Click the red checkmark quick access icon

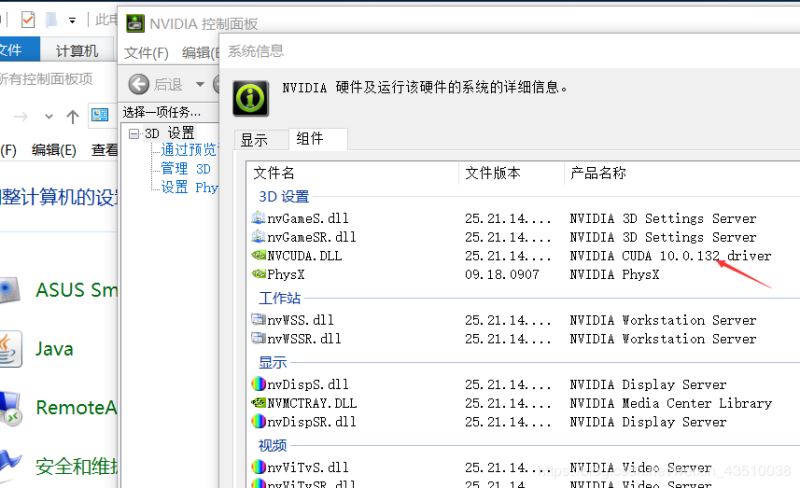coord(28,20)
